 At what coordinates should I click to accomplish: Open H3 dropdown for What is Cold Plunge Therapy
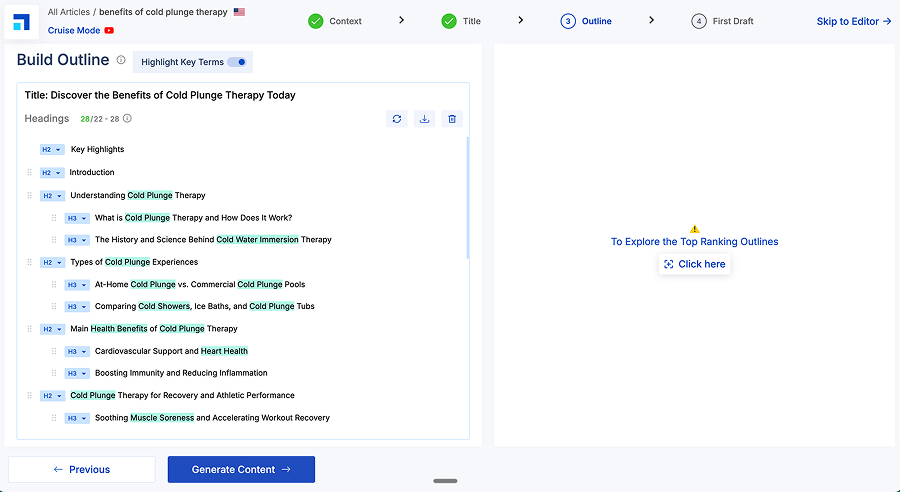(76, 218)
